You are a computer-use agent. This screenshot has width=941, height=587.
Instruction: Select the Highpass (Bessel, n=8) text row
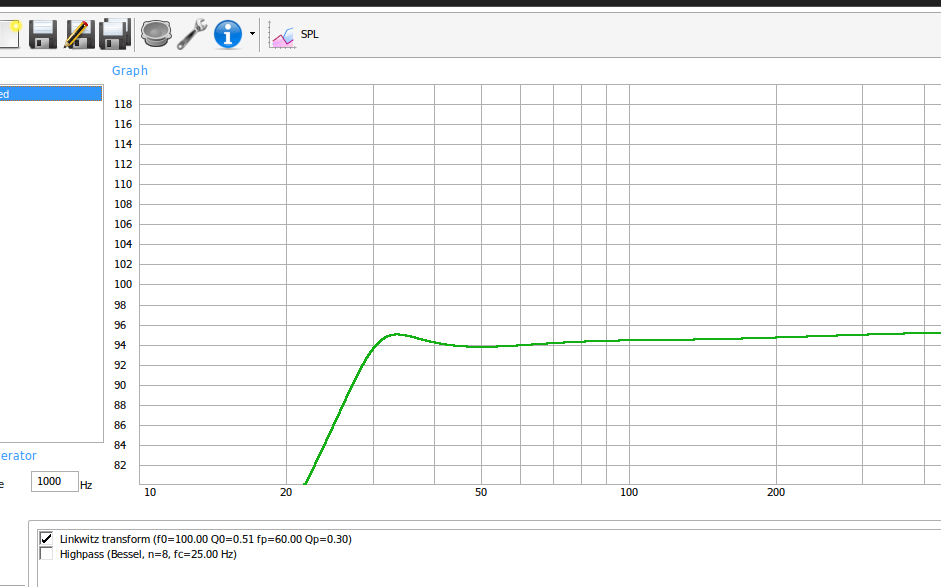(148, 554)
